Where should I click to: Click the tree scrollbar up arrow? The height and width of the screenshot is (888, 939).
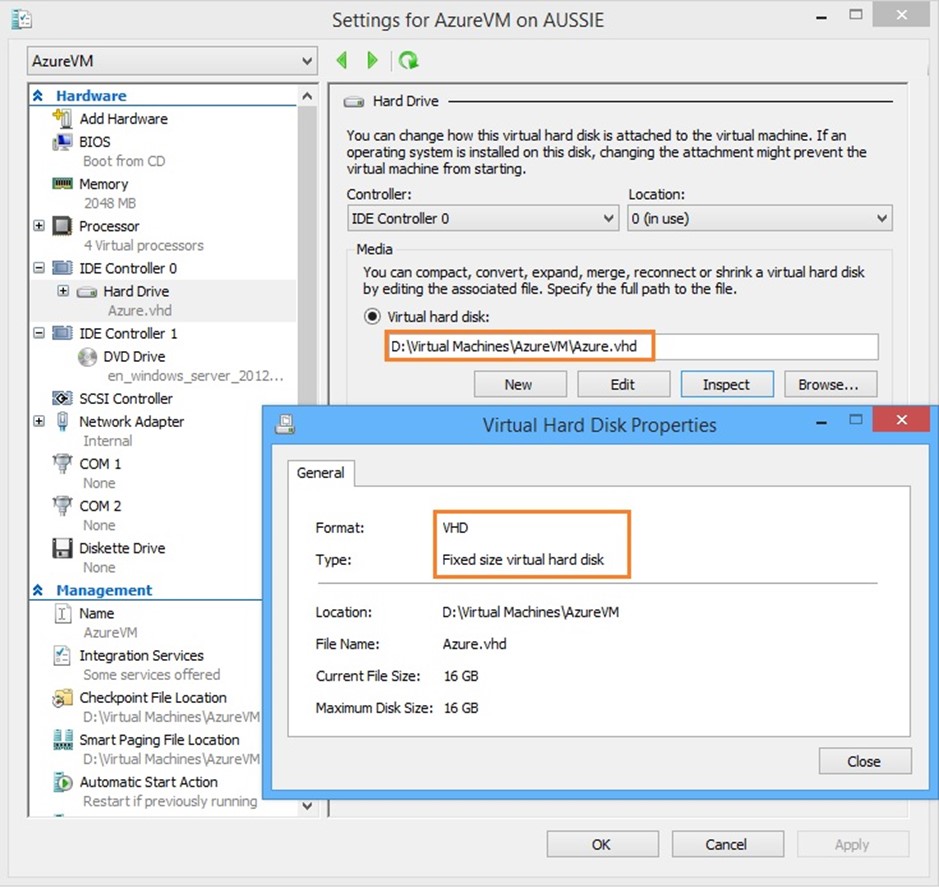tap(307, 96)
